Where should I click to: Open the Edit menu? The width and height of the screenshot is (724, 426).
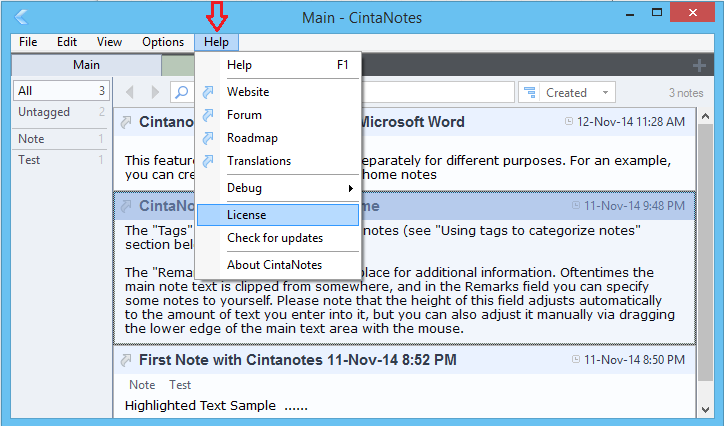pyautogui.click(x=67, y=42)
